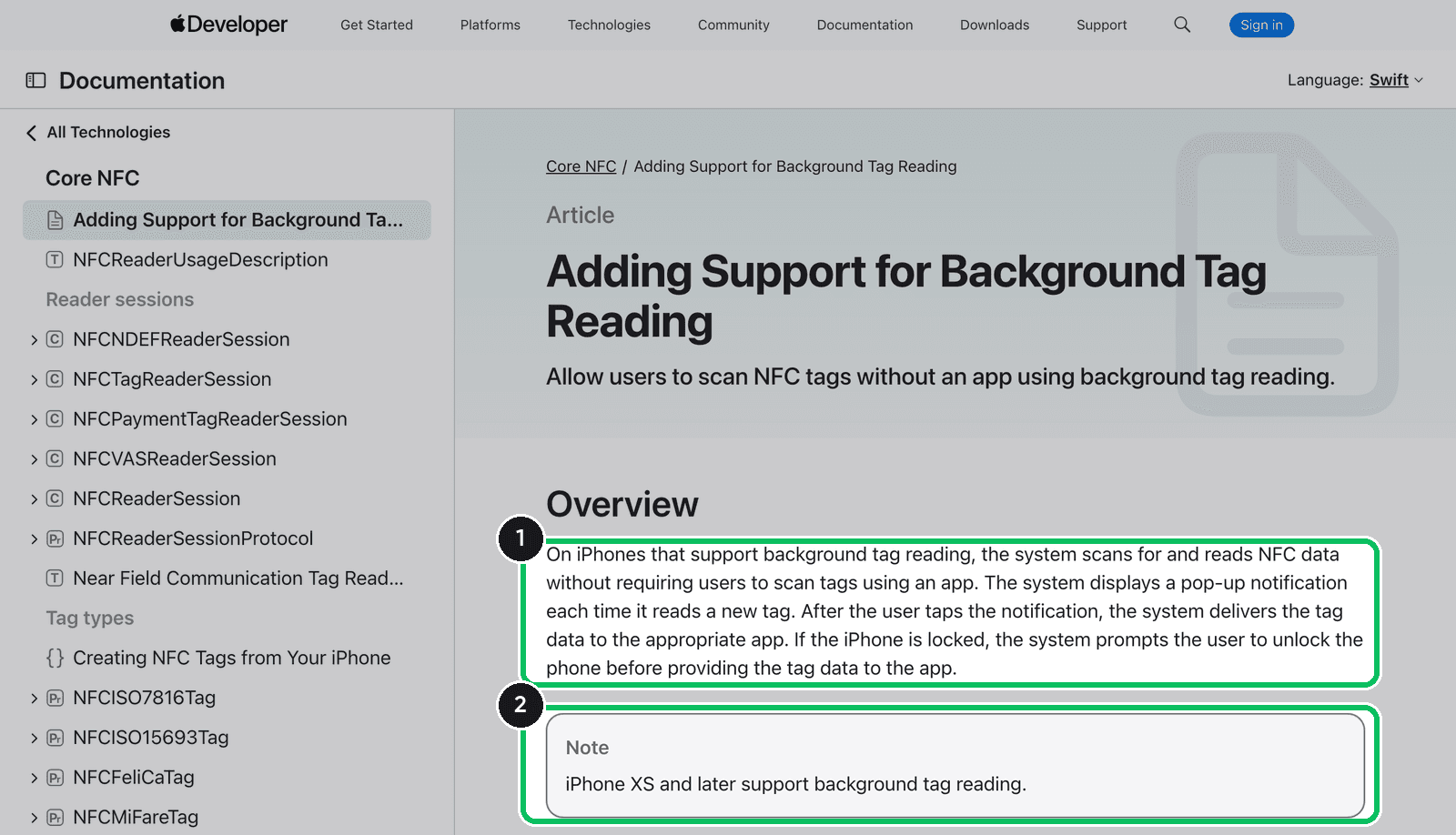Open the Downloads menu item

[995, 25]
